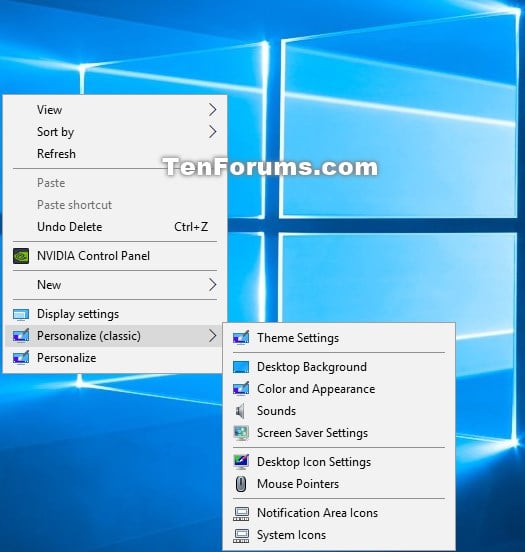Screen dimensions: 525x552
Task: Click the Personalize (classic) entry's icon
Action: [21, 336]
